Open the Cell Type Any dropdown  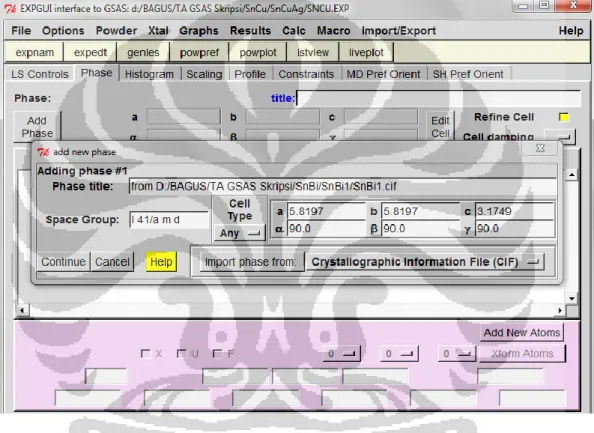tap(239, 233)
